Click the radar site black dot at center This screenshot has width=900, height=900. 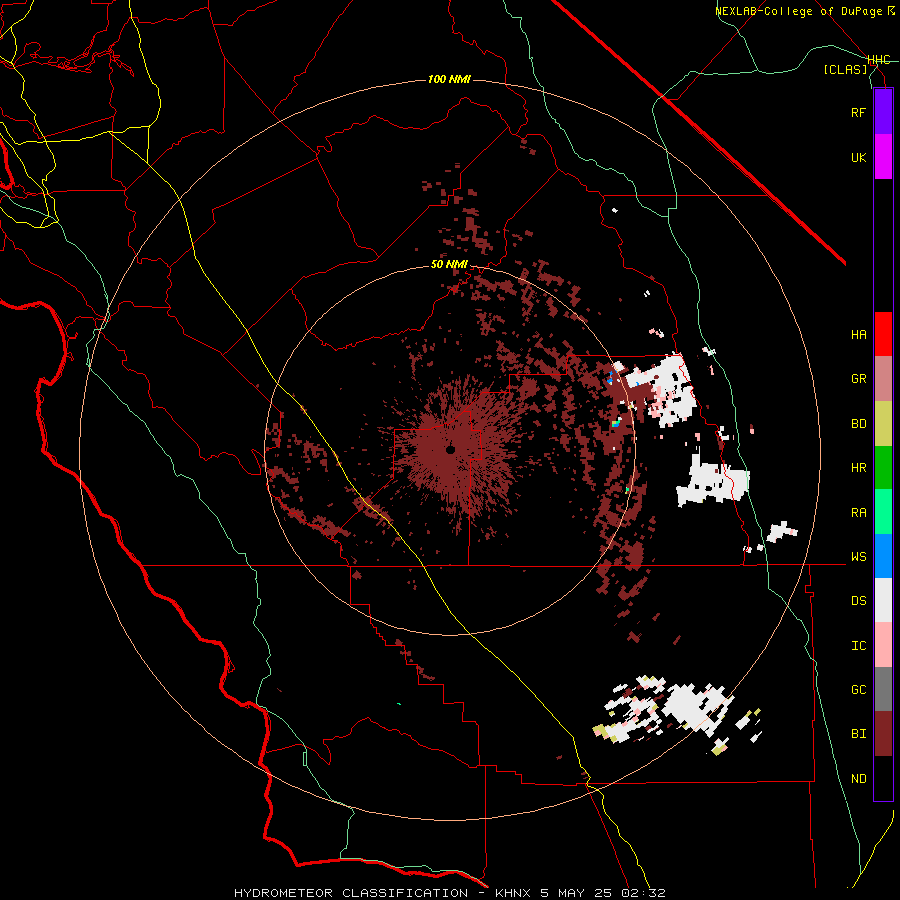(x=451, y=450)
